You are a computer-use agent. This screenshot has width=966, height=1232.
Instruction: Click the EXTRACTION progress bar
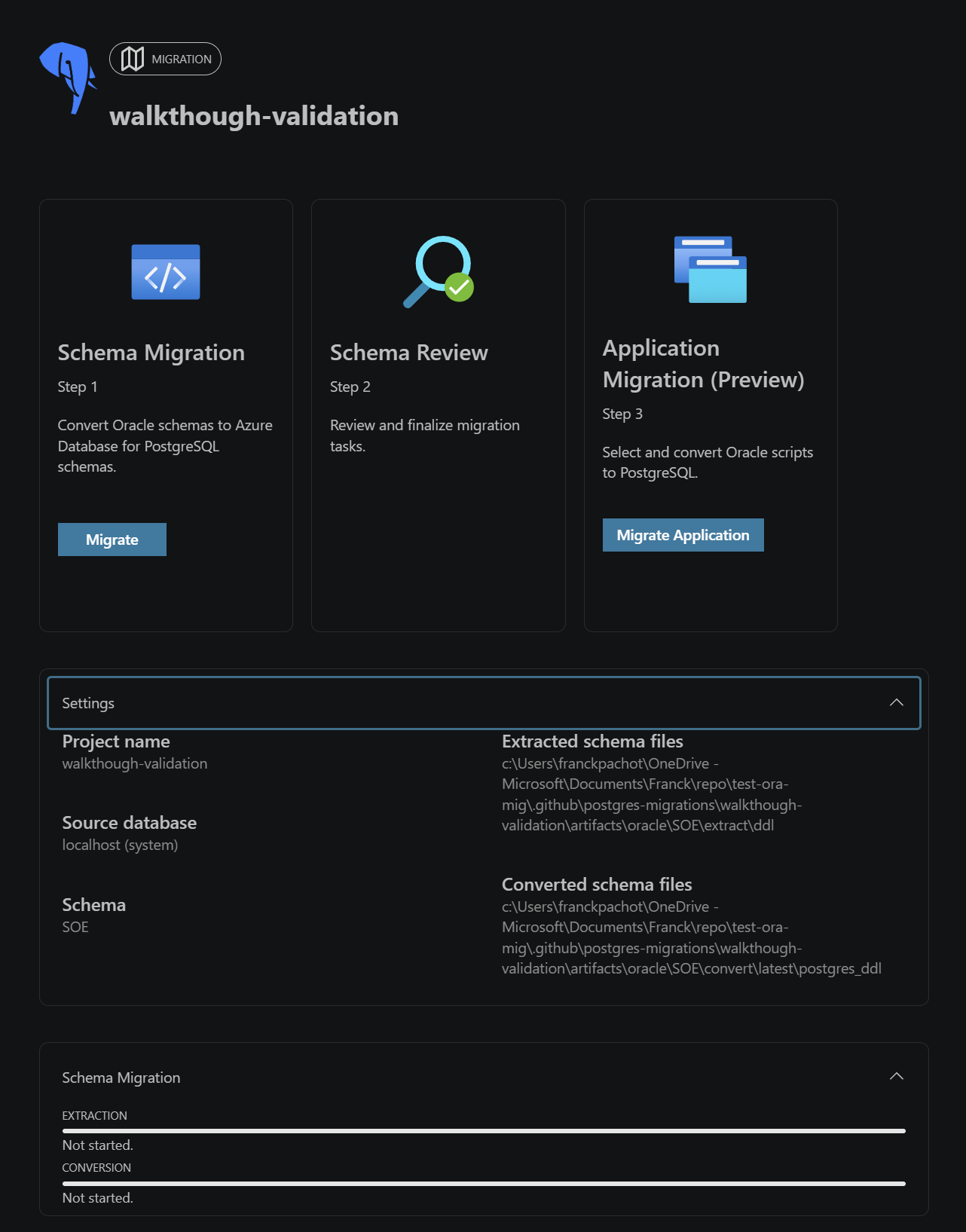tap(484, 1130)
